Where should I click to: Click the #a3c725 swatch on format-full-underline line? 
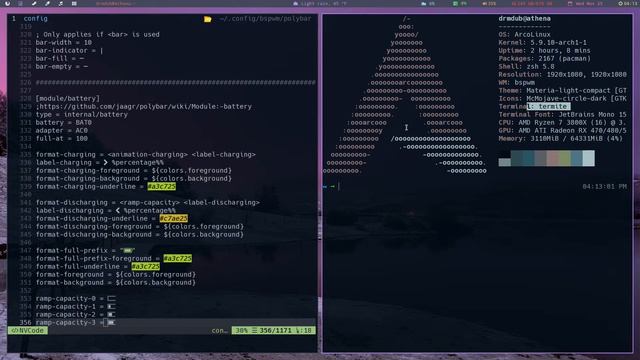pos(146,267)
